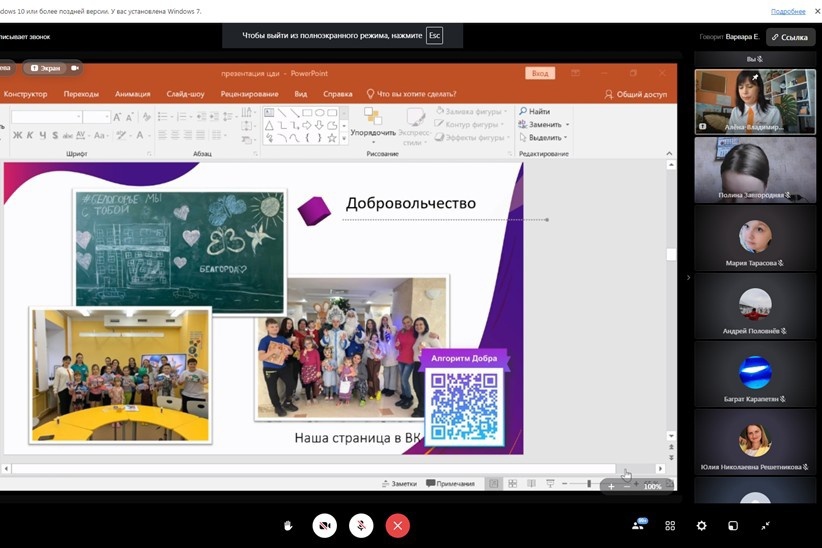Click Что вы хотите сделать search field
822x548 pixels.
pyautogui.click(x=411, y=94)
